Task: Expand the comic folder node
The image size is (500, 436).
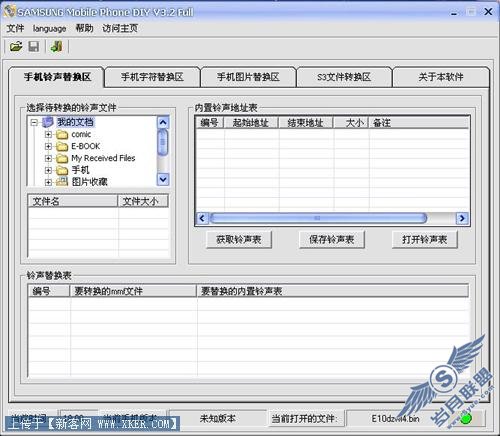Action: [x=48, y=135]
